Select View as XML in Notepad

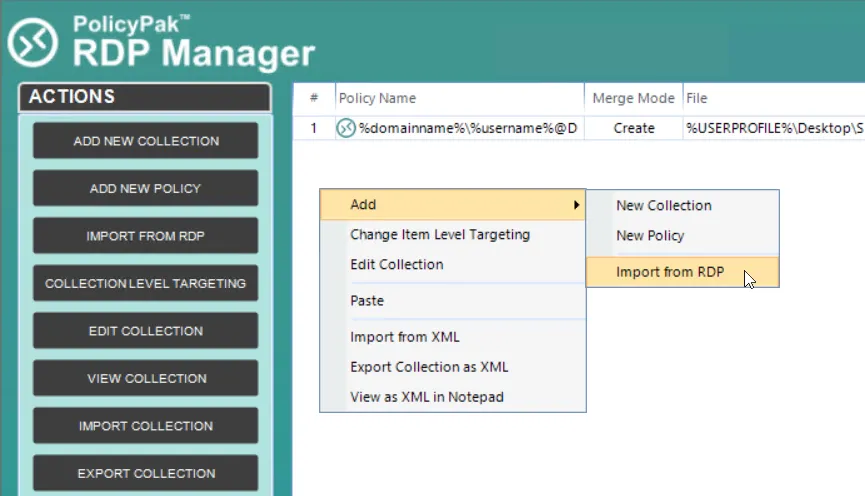pos(452,397)
